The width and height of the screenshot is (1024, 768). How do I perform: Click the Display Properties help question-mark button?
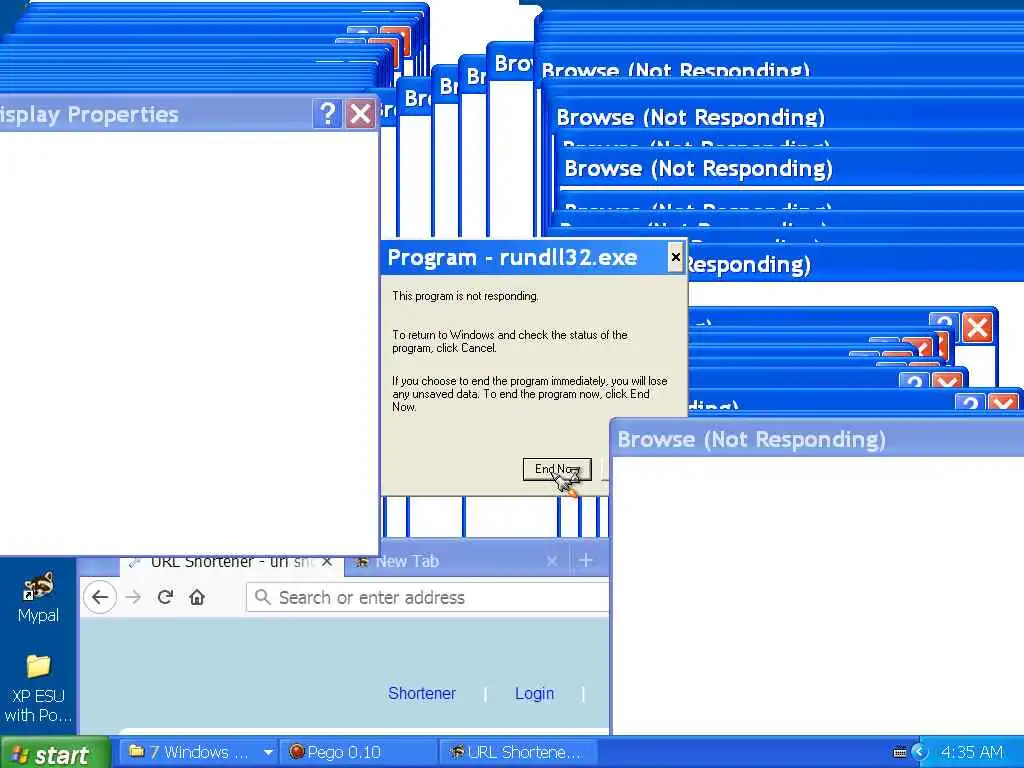(327, 114)
